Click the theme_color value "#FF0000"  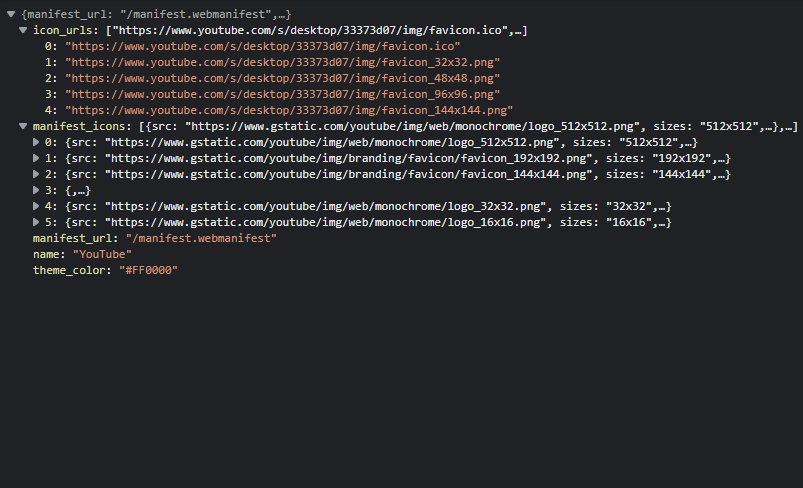coord(149,270)
